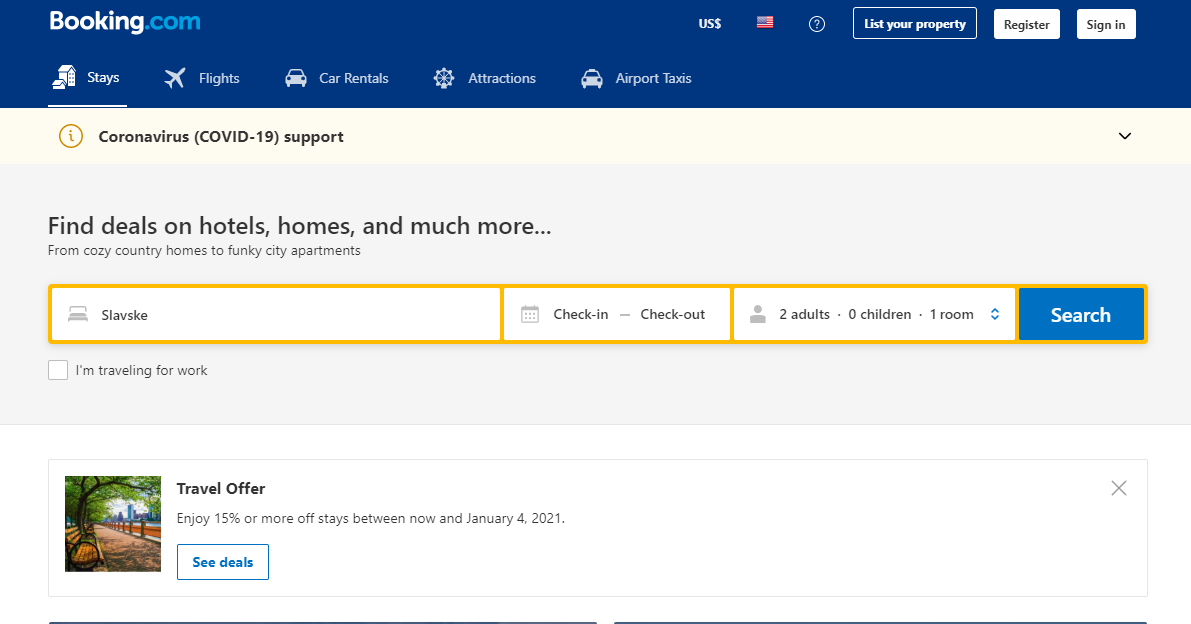Image resolution: width=1191 pixels, height=624 pixels.
Task: Click the guest person icon
Action: click(757, 314)
